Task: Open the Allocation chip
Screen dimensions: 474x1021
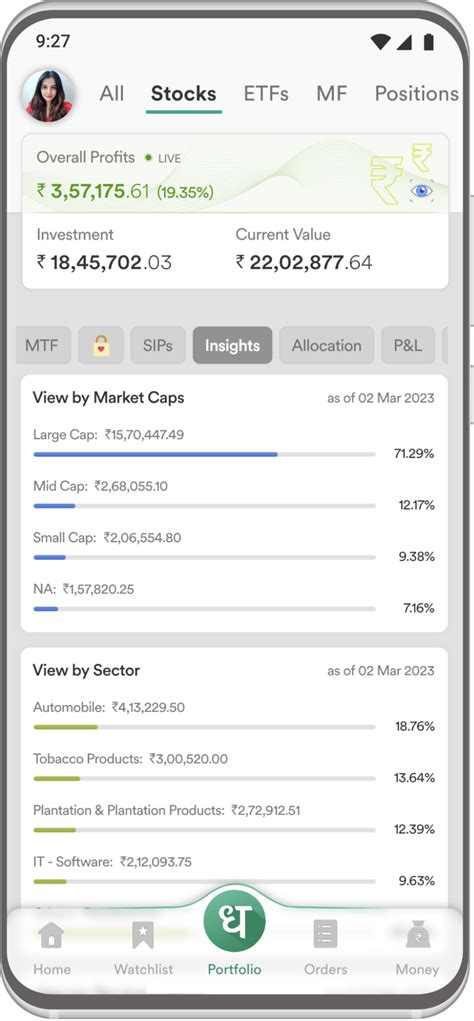Action: (x=326, y=345)
